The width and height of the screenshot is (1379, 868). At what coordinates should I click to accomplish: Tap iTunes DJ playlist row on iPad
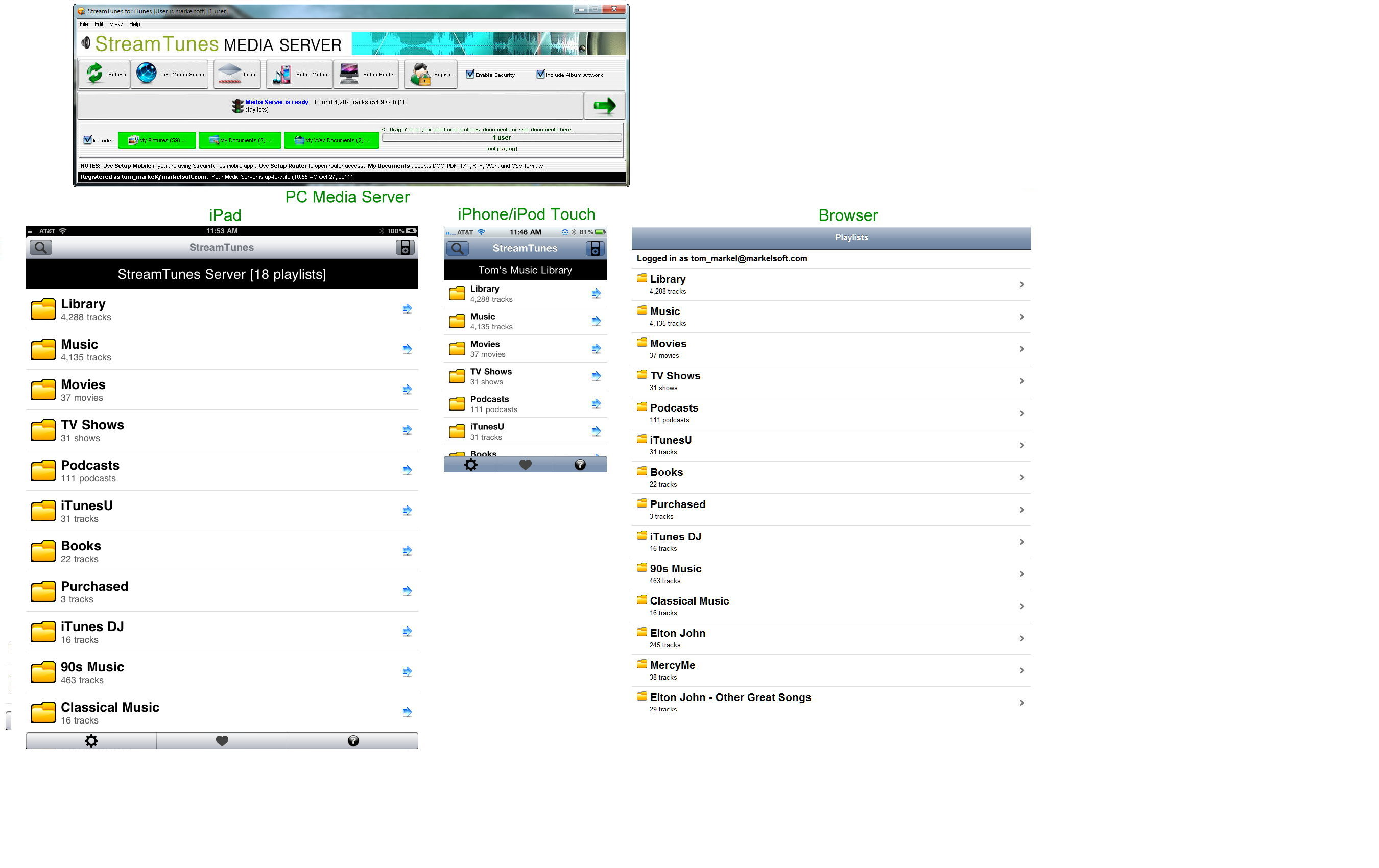(222, 632)
